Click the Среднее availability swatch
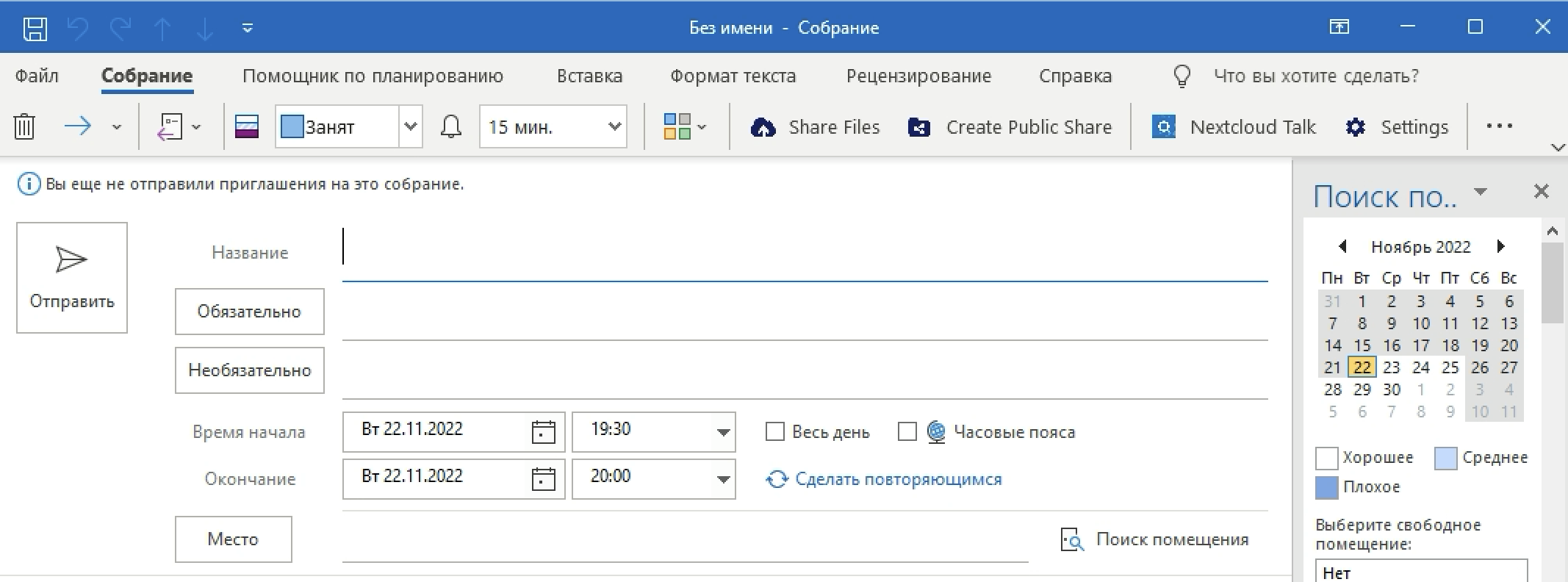 1446,458
